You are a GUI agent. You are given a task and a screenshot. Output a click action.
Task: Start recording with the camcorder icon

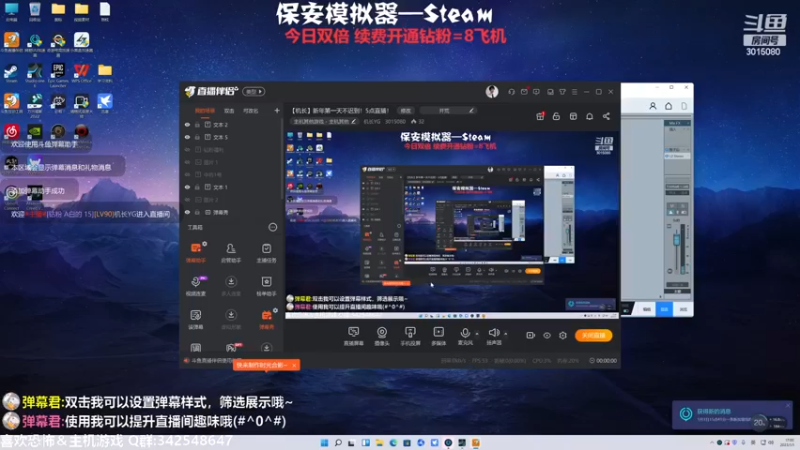531,335
